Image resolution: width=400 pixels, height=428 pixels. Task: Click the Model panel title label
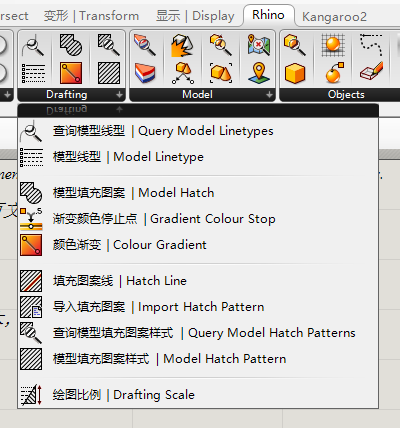197,95
